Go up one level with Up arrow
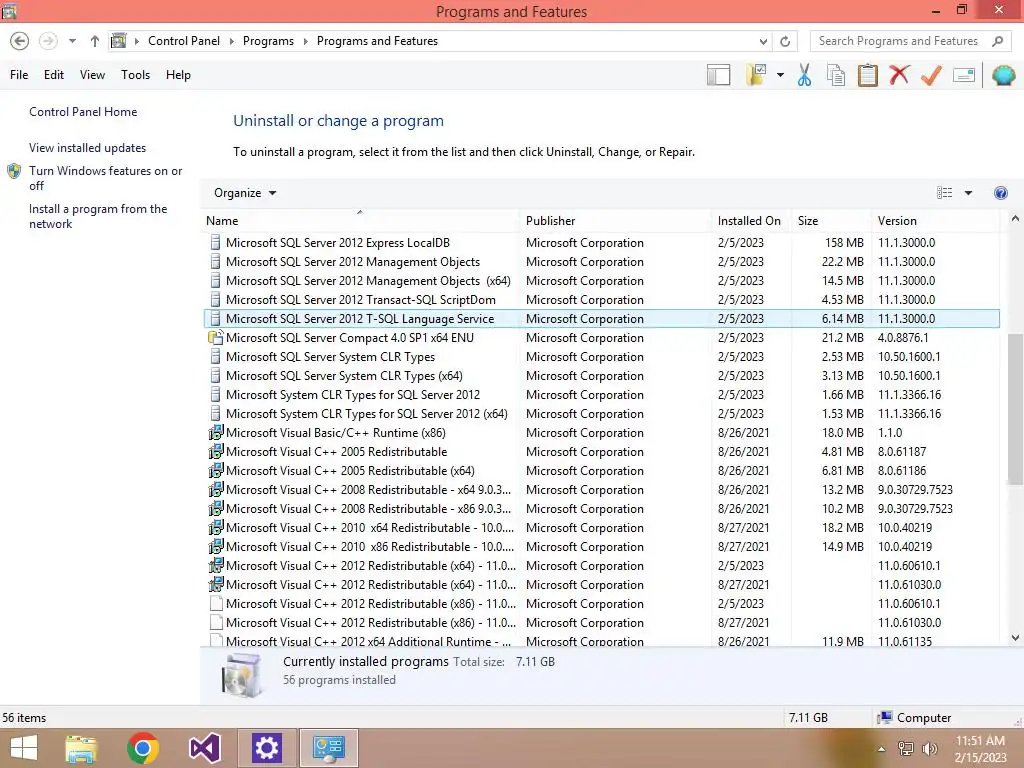1024x768 pixels. [x=95, y=41]
